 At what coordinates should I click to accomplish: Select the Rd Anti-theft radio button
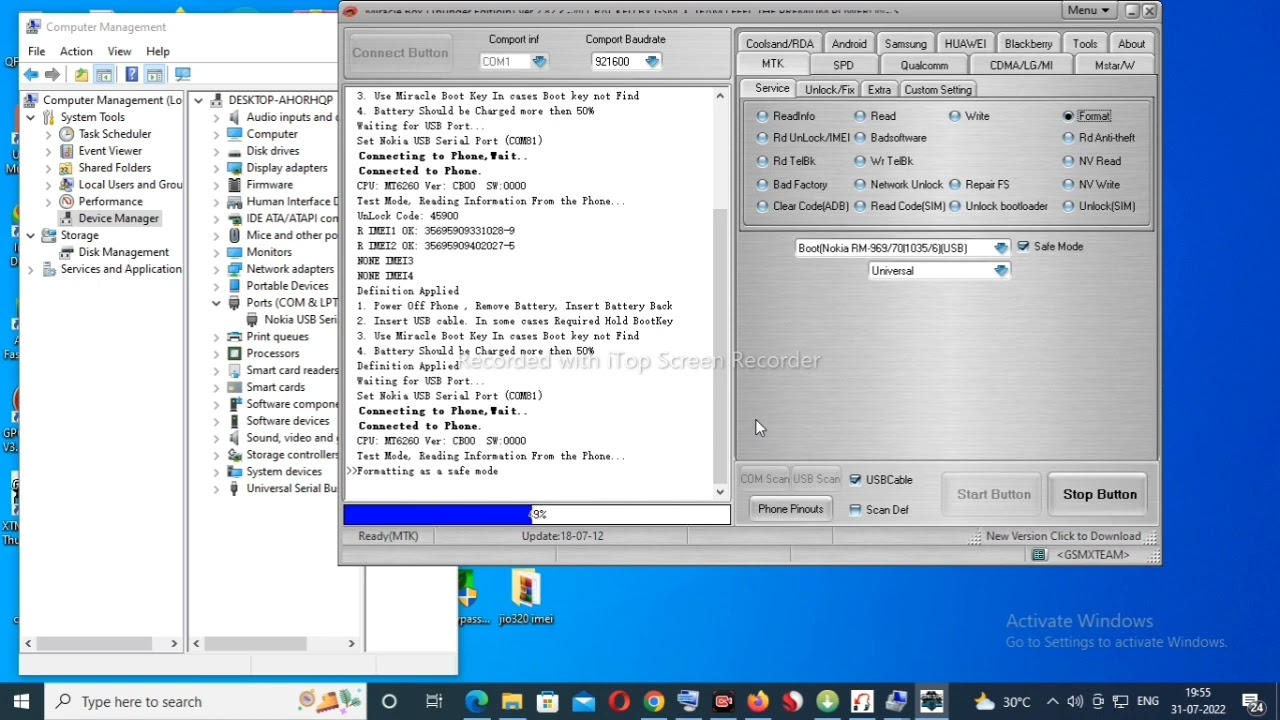1069,138
